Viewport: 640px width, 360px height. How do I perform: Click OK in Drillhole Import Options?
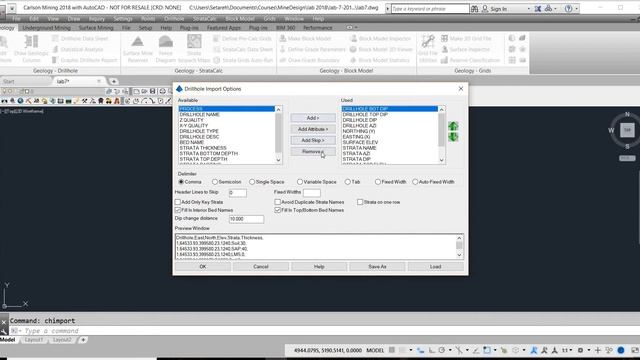(203, 267)
